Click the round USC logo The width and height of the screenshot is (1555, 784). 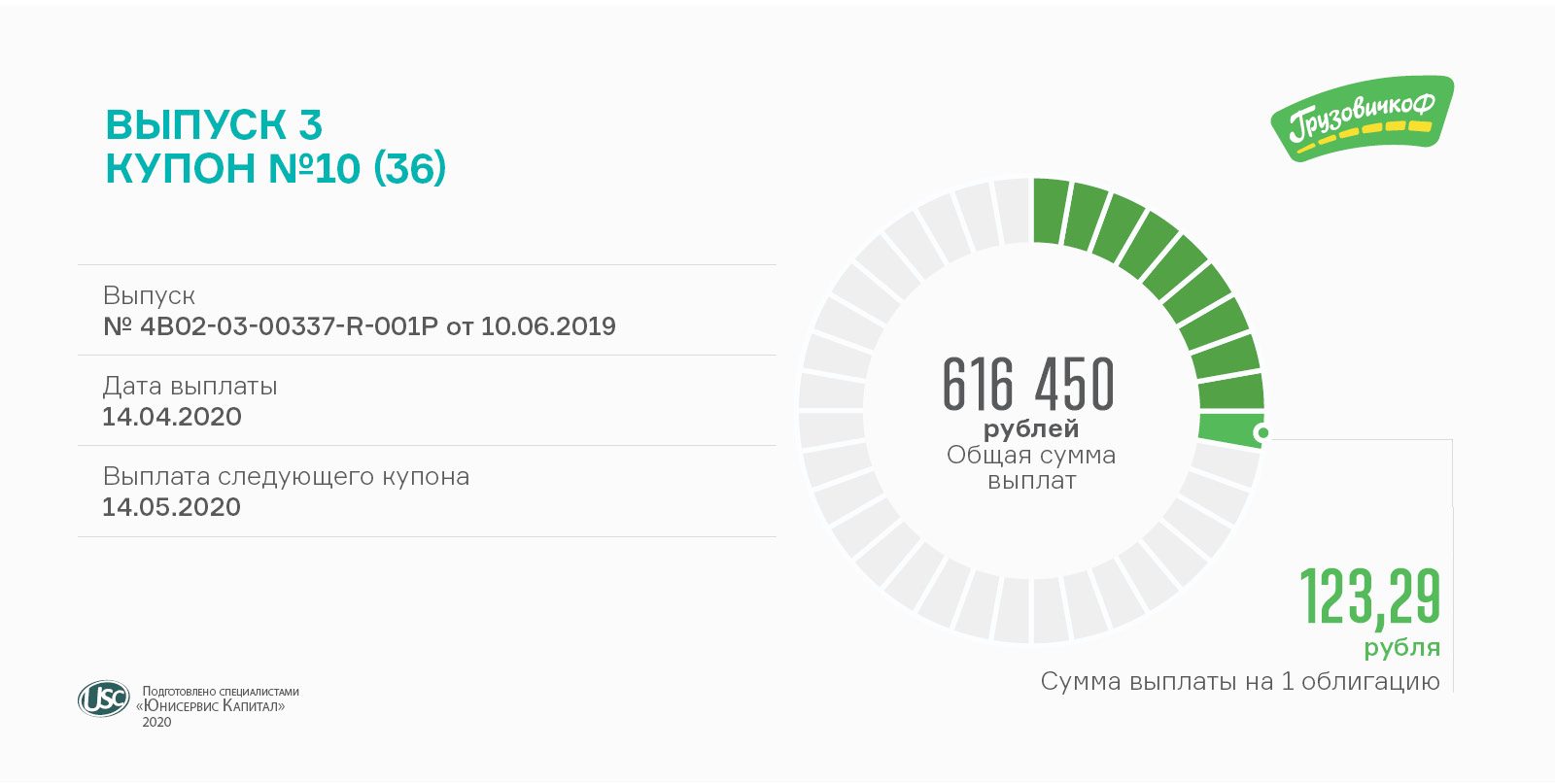103,699
